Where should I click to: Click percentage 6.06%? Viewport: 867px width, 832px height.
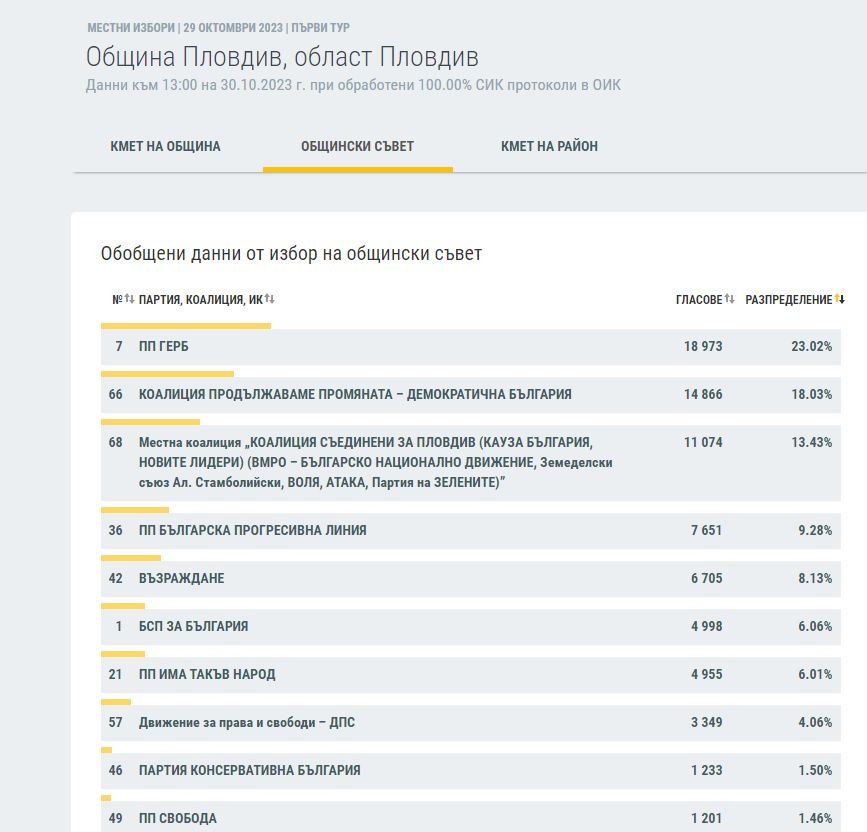[815, 626]
